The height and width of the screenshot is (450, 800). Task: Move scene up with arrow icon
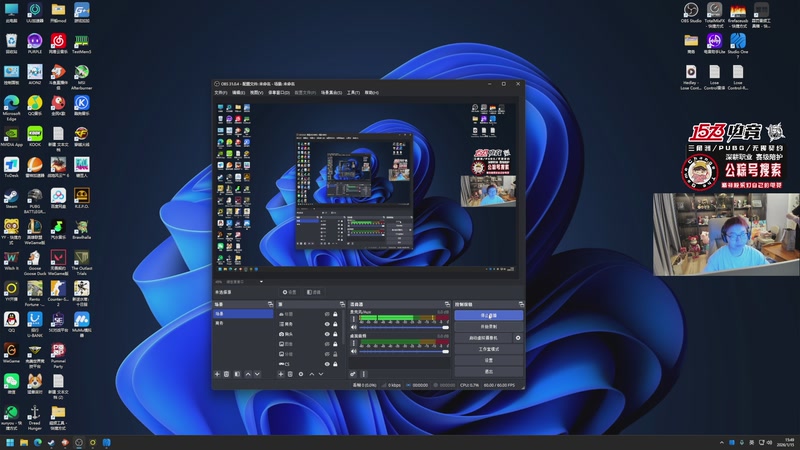pos(248,374)
